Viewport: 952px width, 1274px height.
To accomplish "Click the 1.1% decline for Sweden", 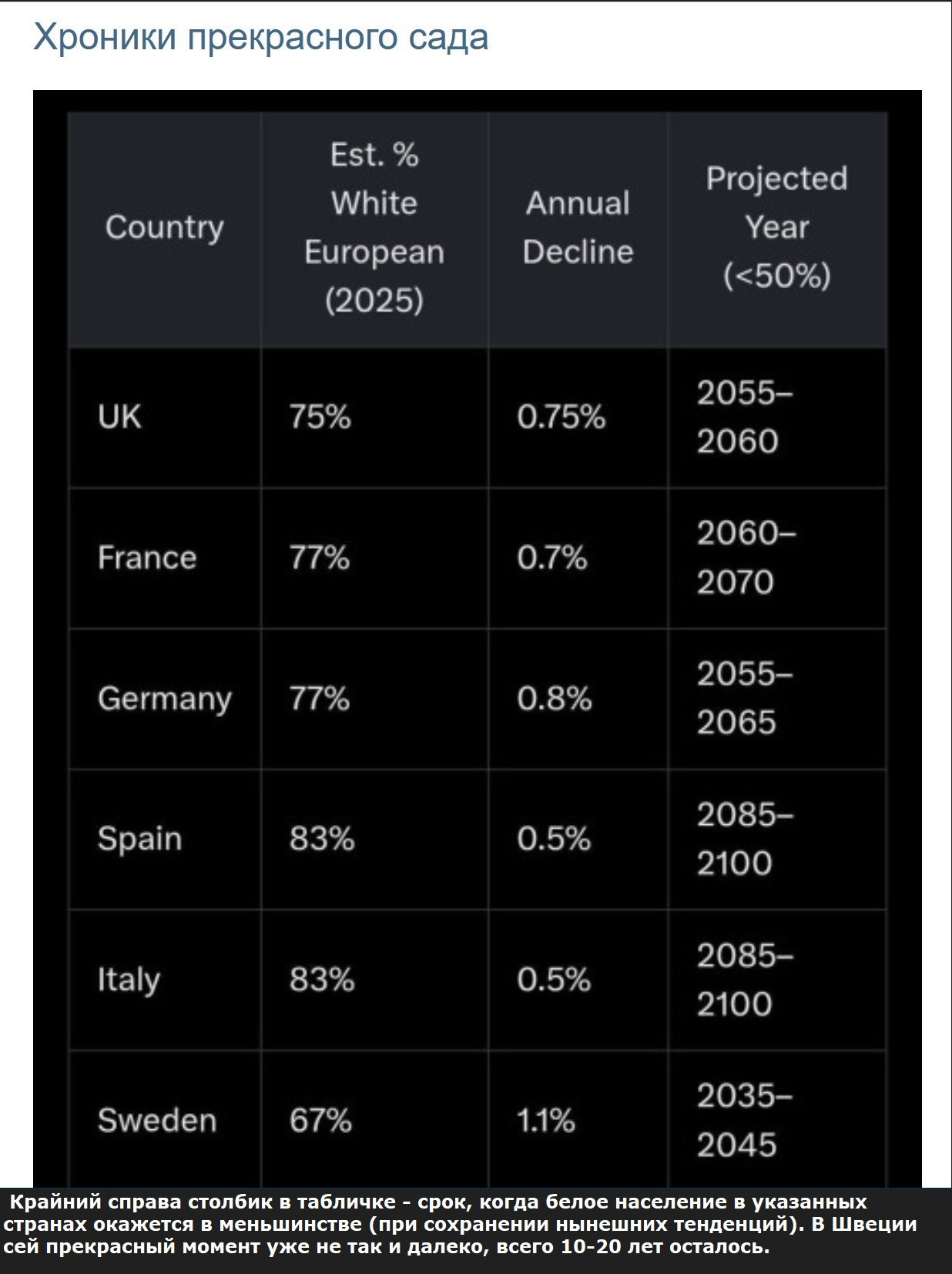I will tap(545, 1120).
